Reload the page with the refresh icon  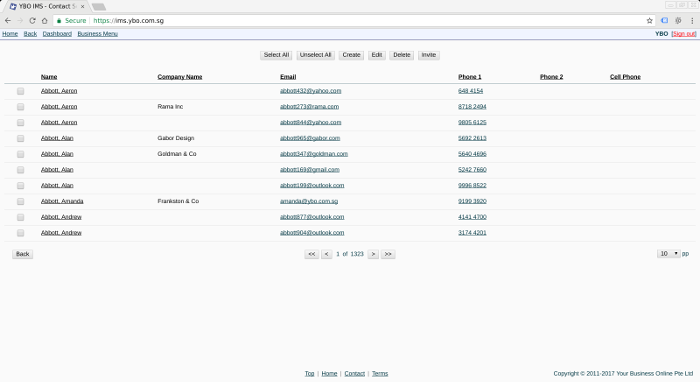pos(32,21)
